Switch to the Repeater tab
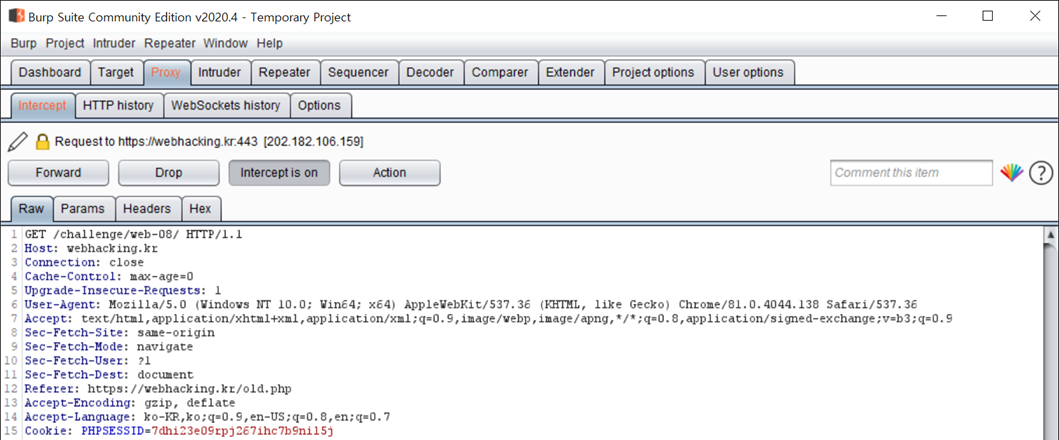1059x440 pixels. [285, 72]
